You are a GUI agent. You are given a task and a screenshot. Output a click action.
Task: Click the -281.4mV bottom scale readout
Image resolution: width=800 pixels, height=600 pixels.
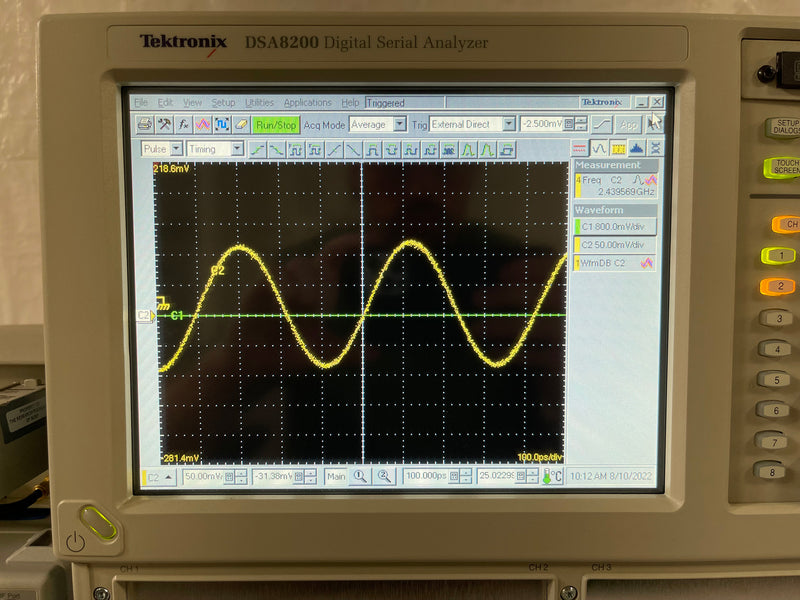(x=180, y=458)
